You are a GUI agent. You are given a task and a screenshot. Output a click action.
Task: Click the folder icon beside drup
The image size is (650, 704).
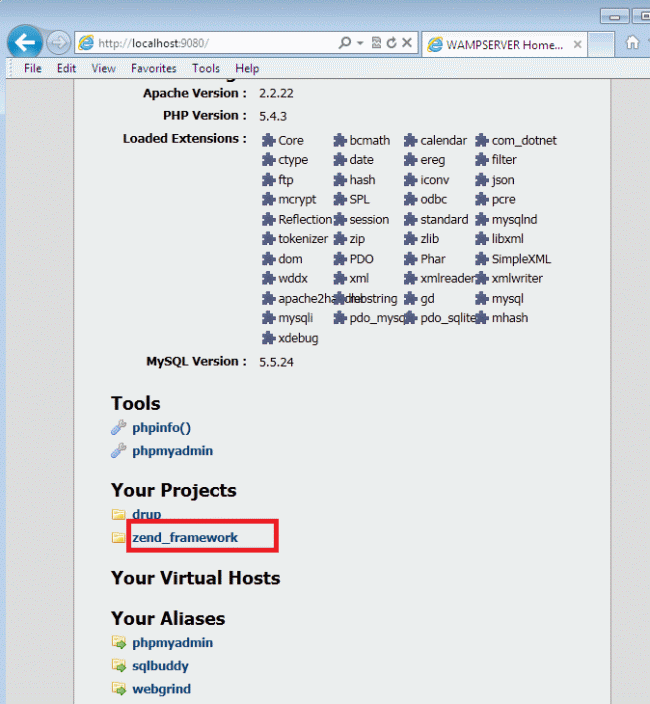(x=119, y=514)
